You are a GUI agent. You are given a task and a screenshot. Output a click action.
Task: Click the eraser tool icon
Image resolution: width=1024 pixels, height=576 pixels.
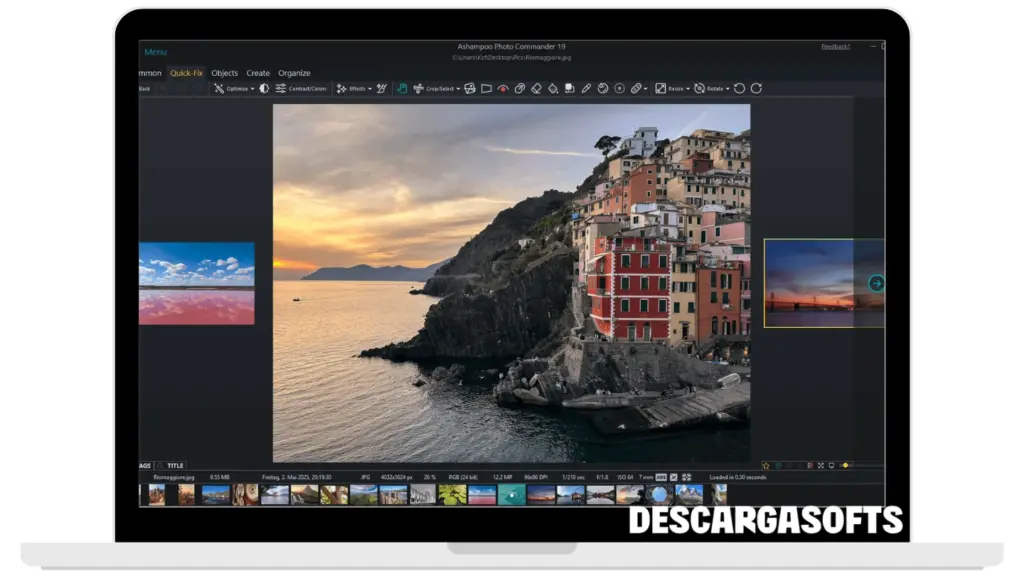pos(536,88)
